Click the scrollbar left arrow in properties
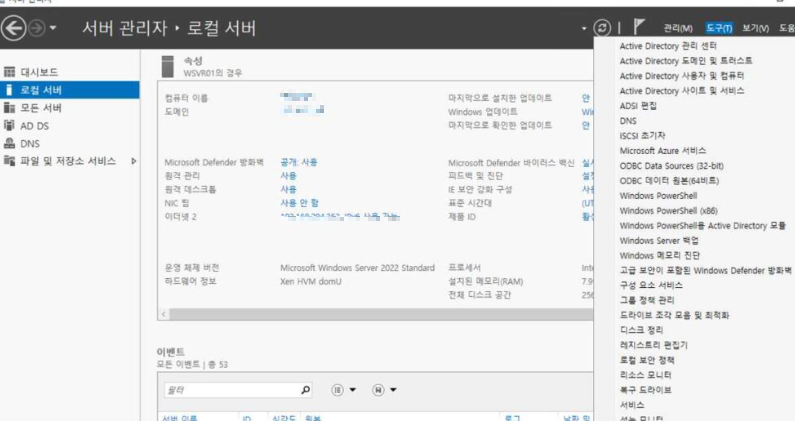 [164, 314]
